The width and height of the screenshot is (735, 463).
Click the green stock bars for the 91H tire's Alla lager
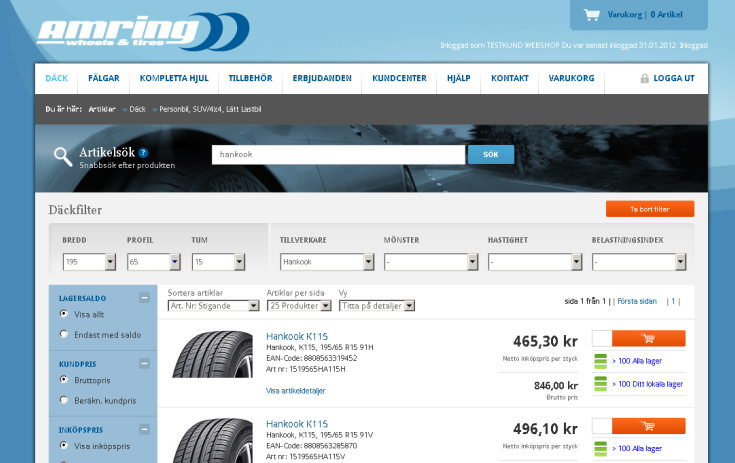[600, 361]
